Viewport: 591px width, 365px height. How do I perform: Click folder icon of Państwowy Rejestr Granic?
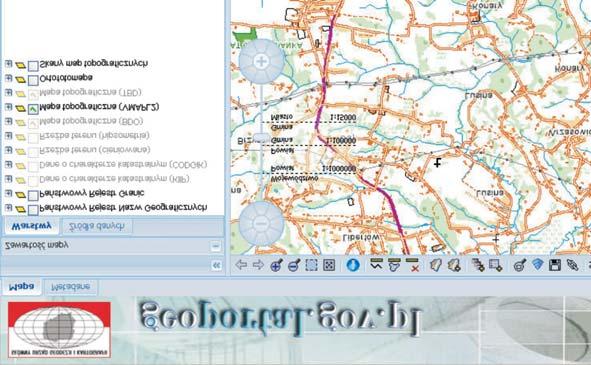tap(20, 195)
